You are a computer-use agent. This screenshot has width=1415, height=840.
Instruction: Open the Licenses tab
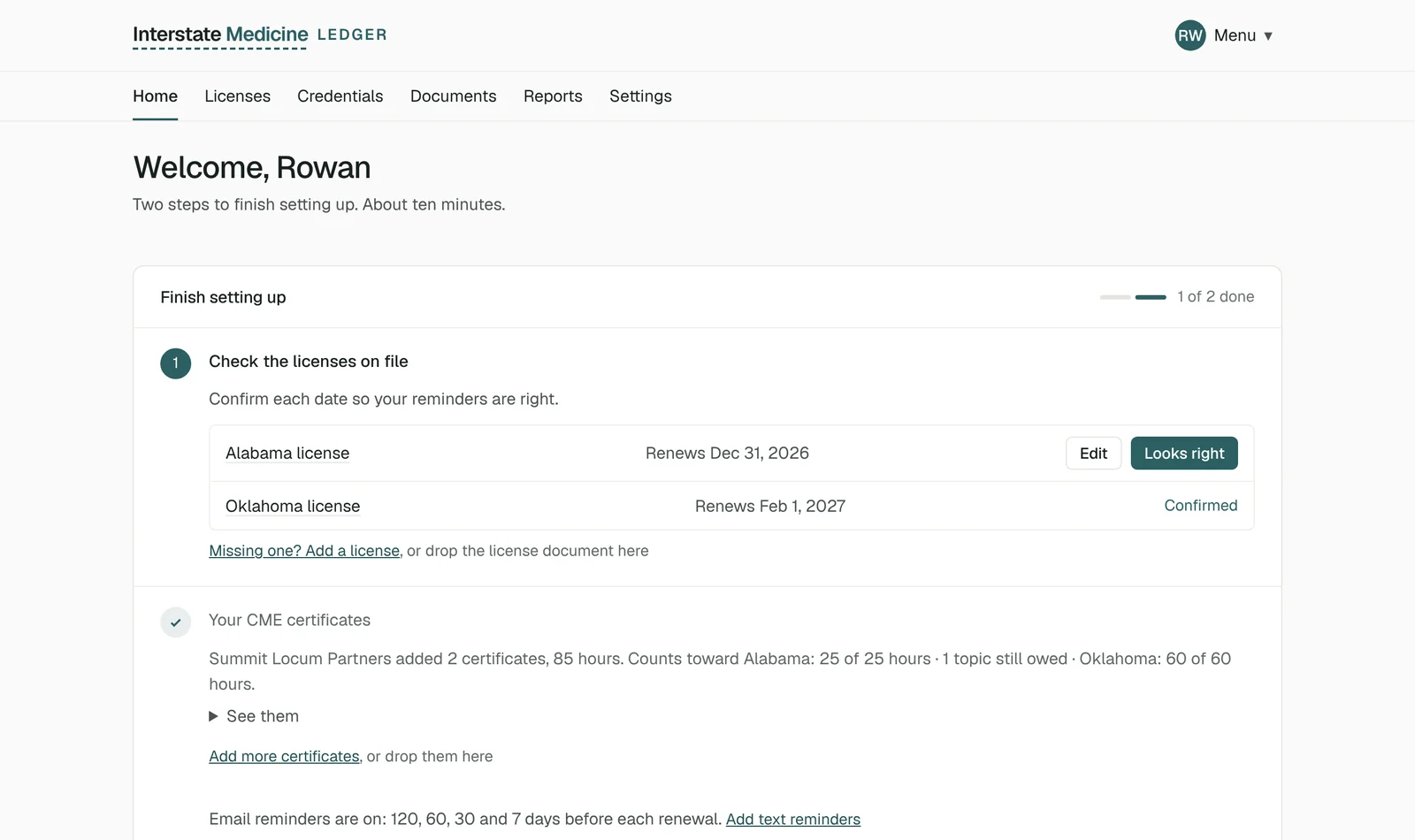(237, 96)
